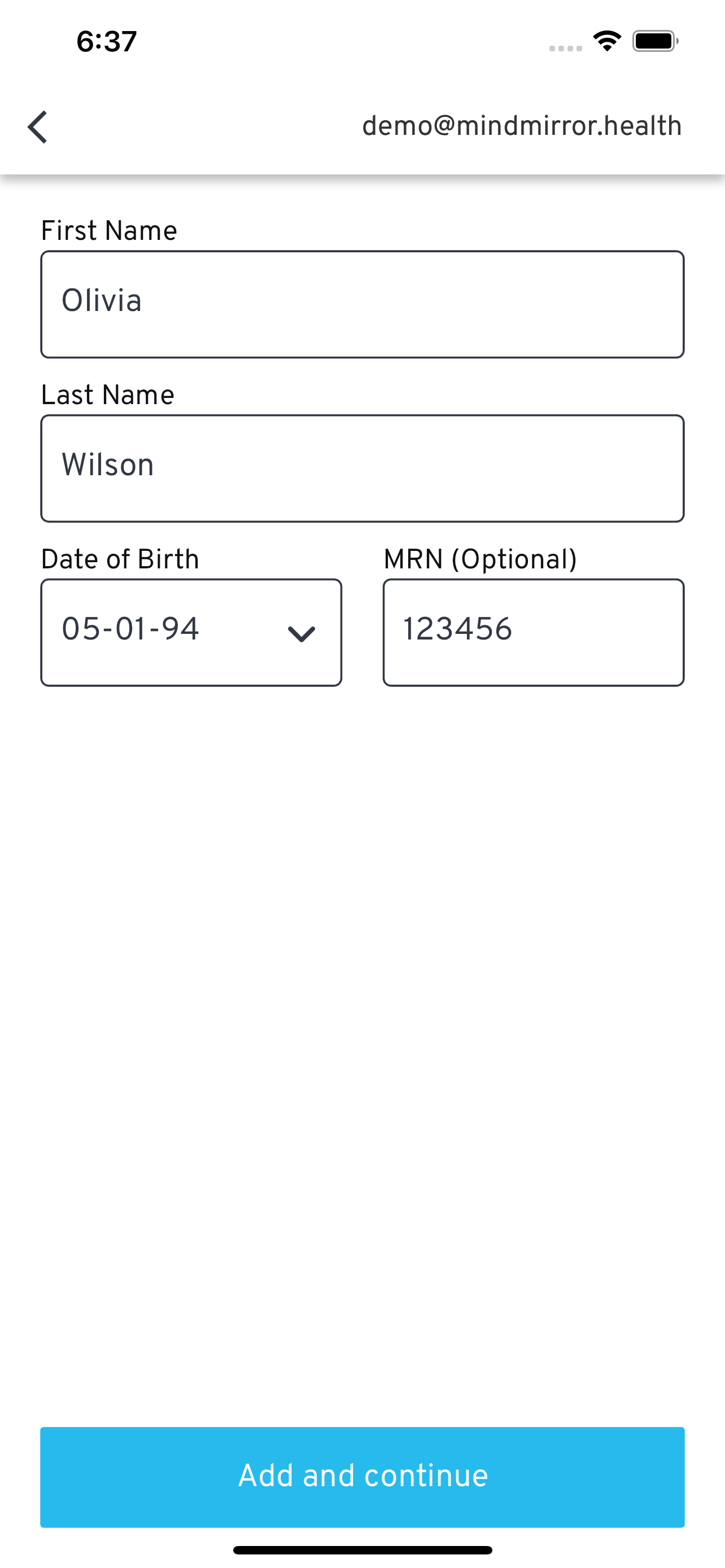The width and height of the screenshot is (725, 1568).
Task: Click the Wi-Fi status icon
Action: coord(607,41)
